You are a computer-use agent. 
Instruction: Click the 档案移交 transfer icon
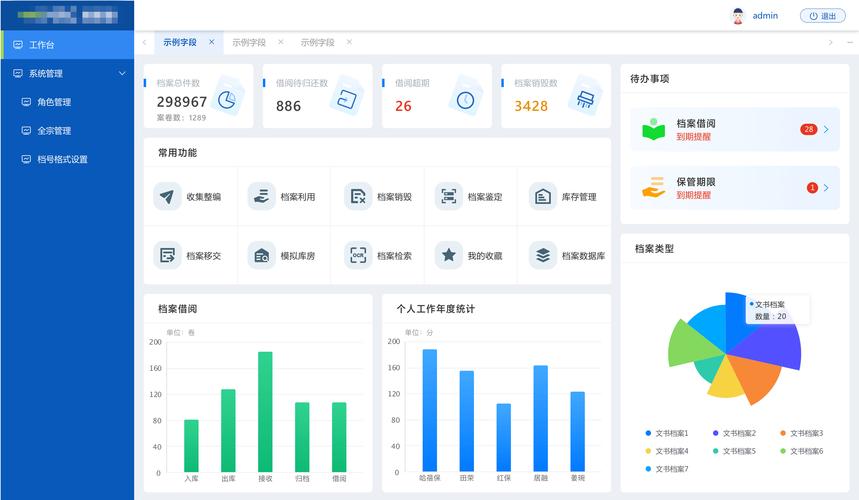click(x=167, y=255)
